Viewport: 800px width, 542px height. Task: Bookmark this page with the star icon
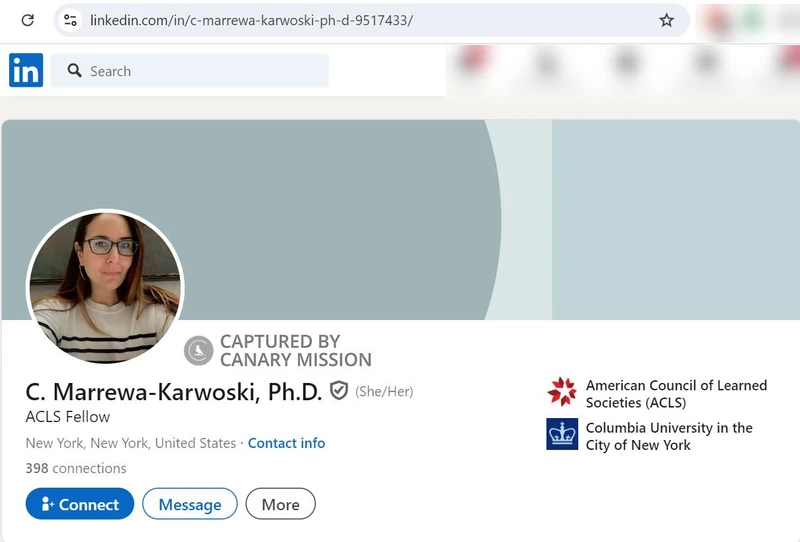click(666, 20)
